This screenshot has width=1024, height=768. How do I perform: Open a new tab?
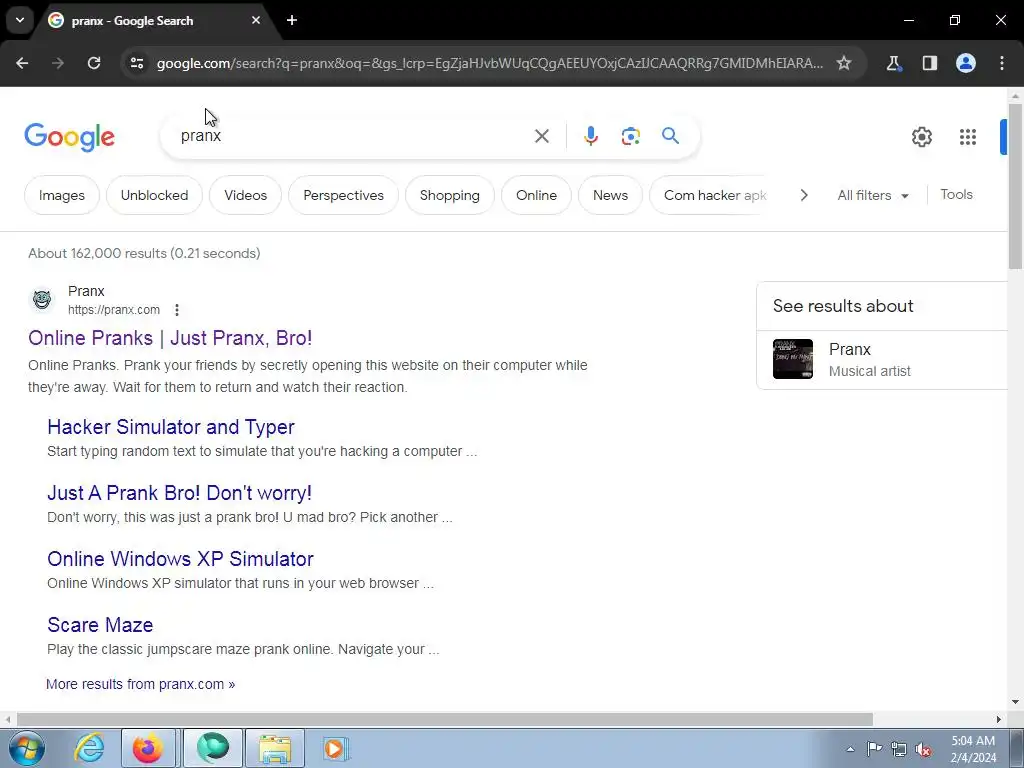pyautogui.click(x=292, y=20)
